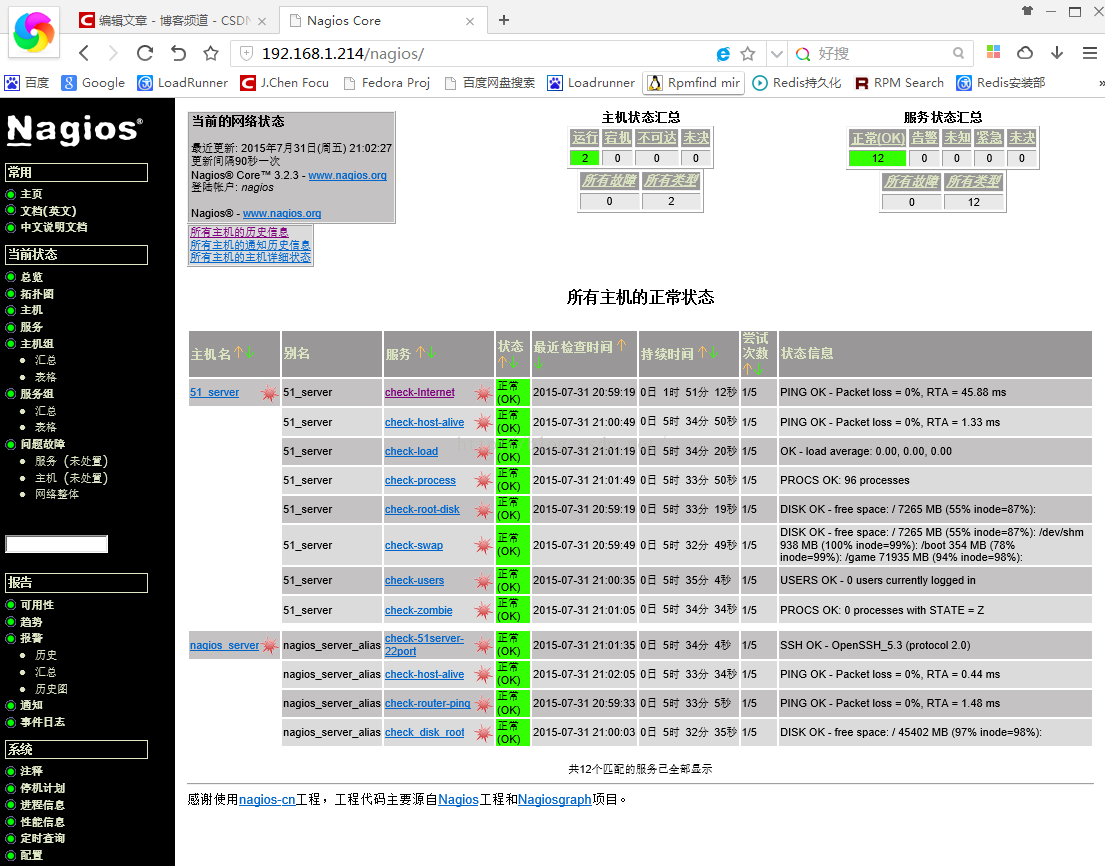Click the www.nagios.org link beside Nagios Core 3.2.3
This screenshot has height=866, width=1105.
point(347,175)
